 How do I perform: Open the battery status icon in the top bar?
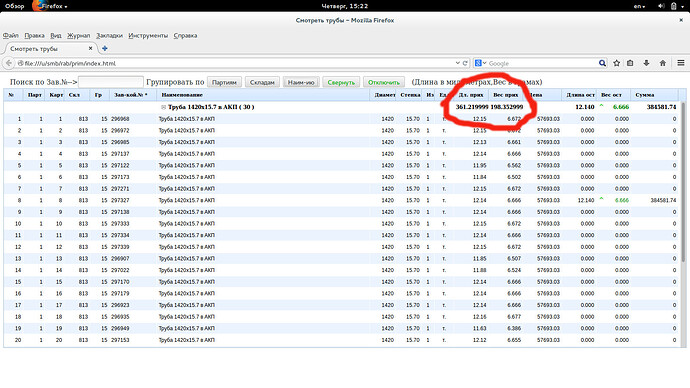click(674, 6)
